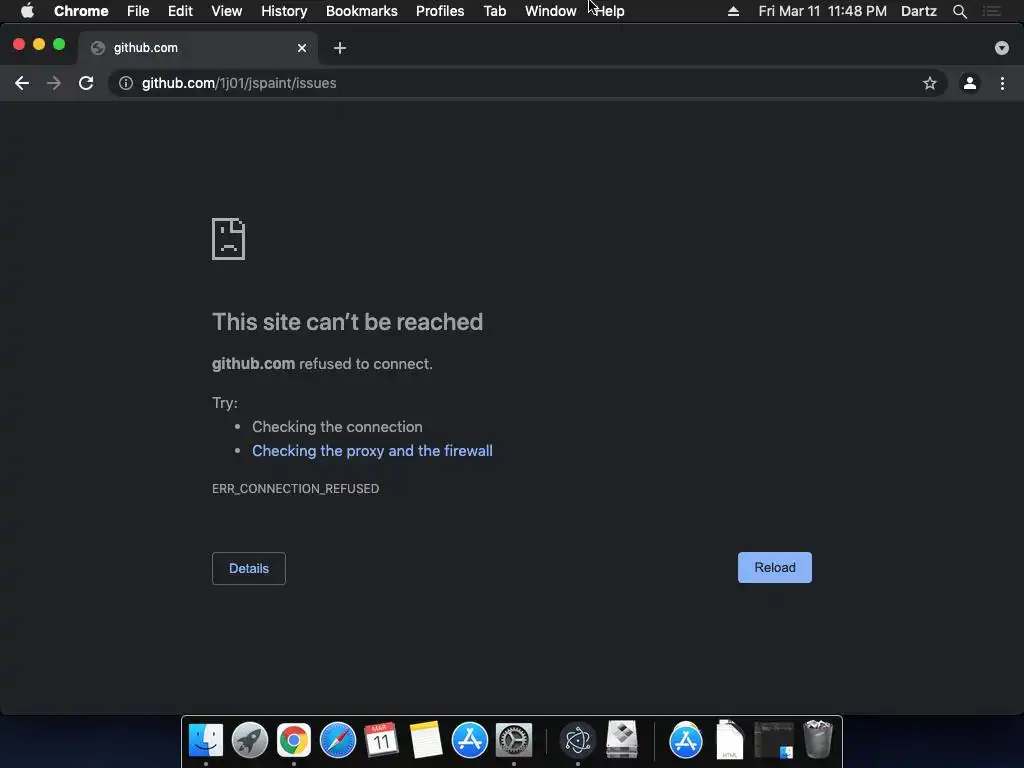Open the Window menu
The height and width of the screenshot is (768, 1024).
(551, 11)
